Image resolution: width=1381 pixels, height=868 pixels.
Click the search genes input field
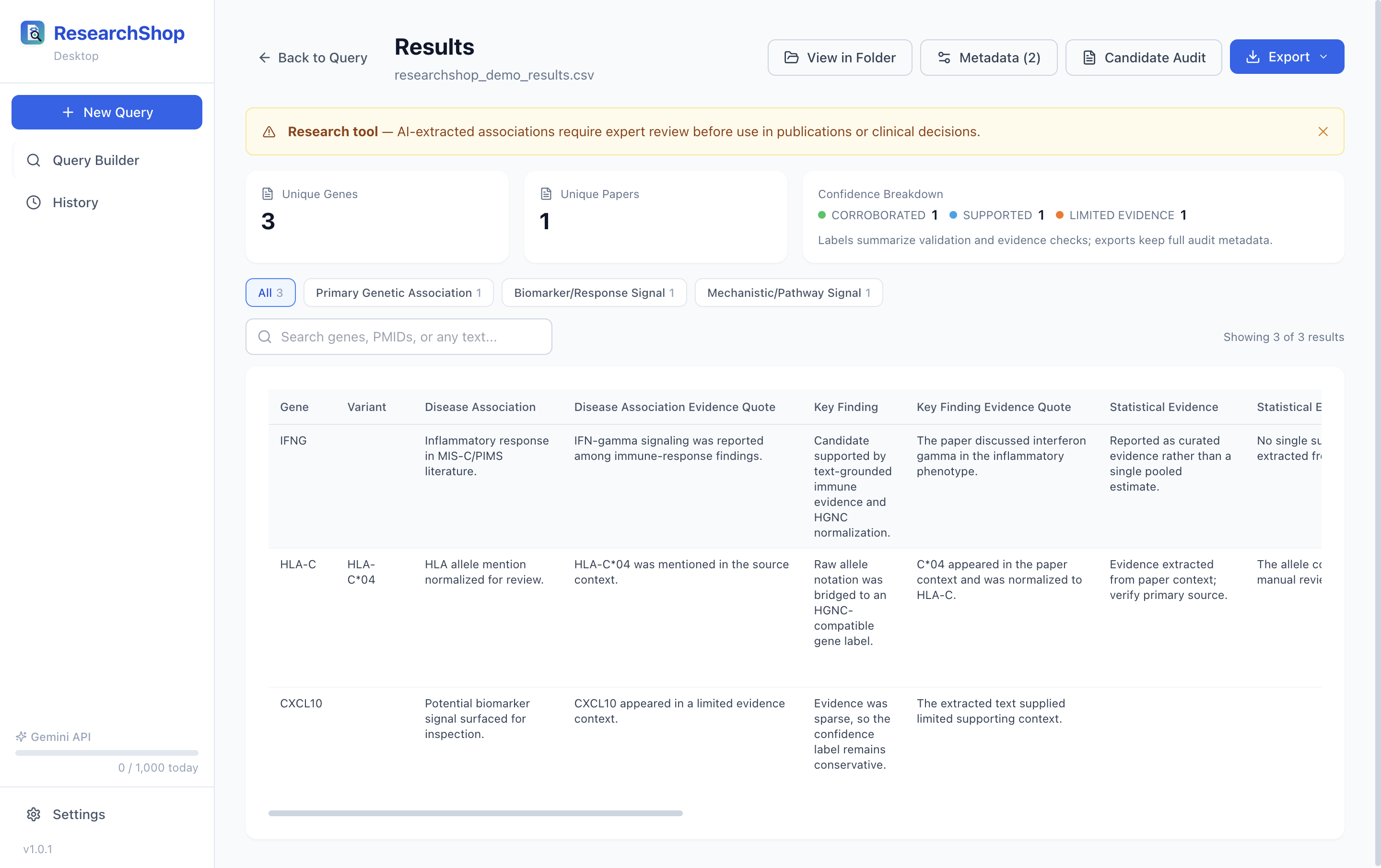[x=398, y=337]
